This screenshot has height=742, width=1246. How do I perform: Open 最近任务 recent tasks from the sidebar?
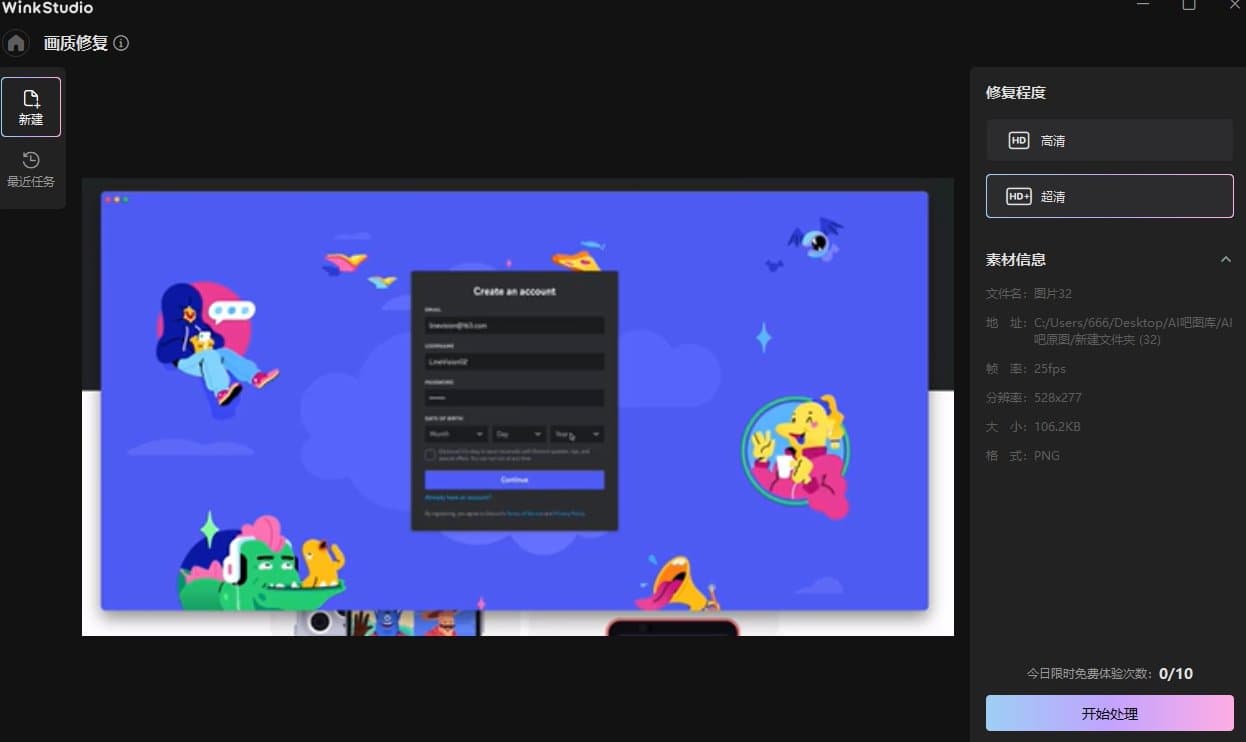point(31,170)
